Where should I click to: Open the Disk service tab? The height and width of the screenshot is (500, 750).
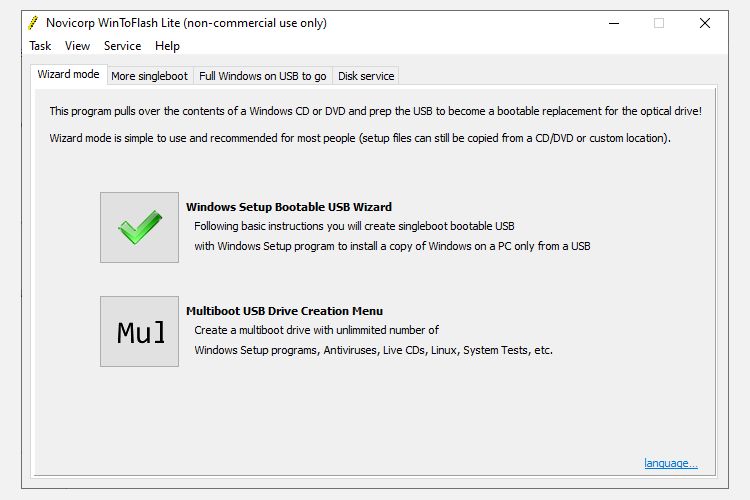tap(366, 76)
